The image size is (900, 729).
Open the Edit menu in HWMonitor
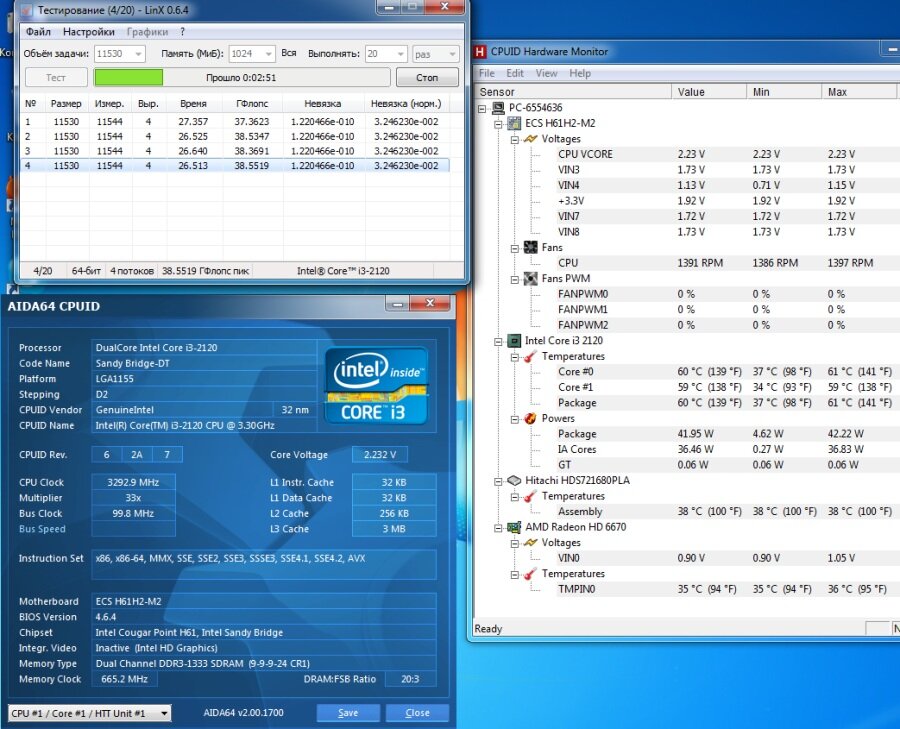pyautogui.click(x=515, y=73)
